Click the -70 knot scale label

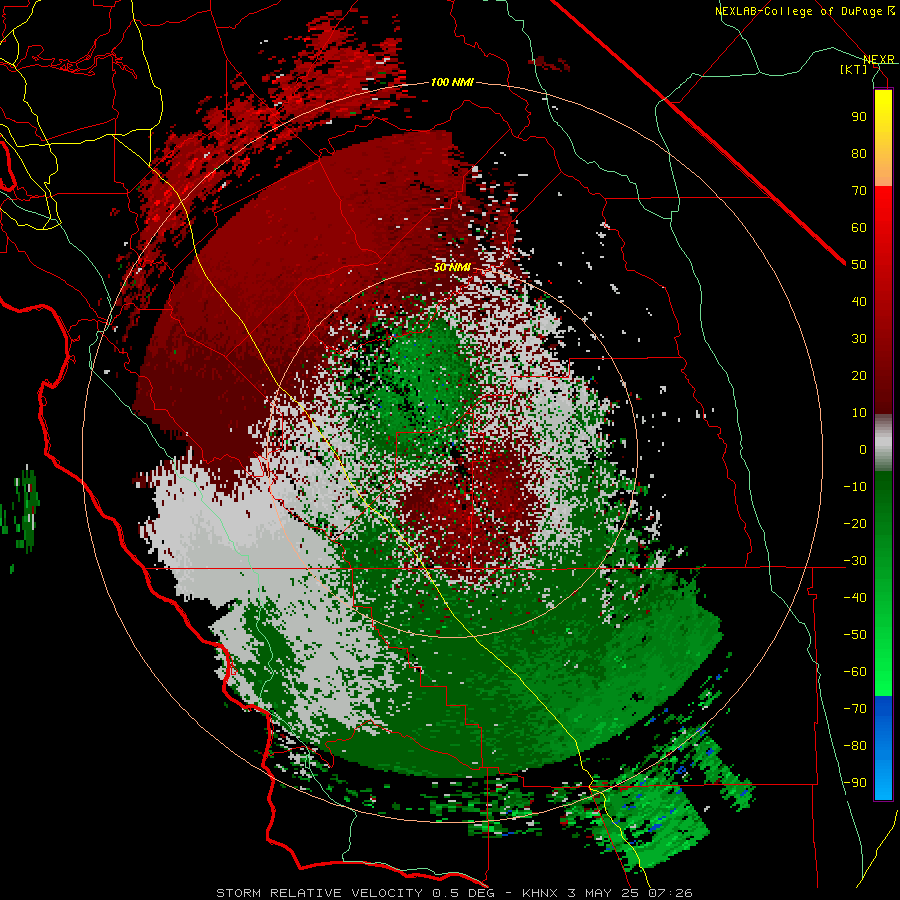pyautogui.click(x=855, y=709)
